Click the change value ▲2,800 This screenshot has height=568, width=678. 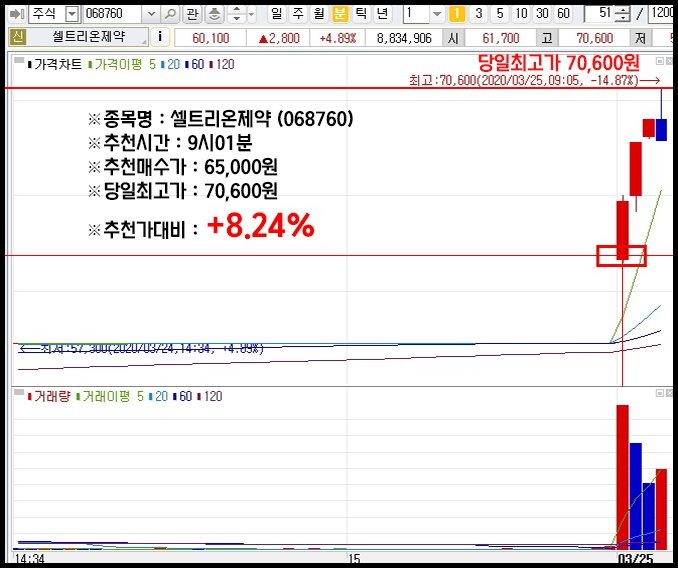tap(279, 38)
